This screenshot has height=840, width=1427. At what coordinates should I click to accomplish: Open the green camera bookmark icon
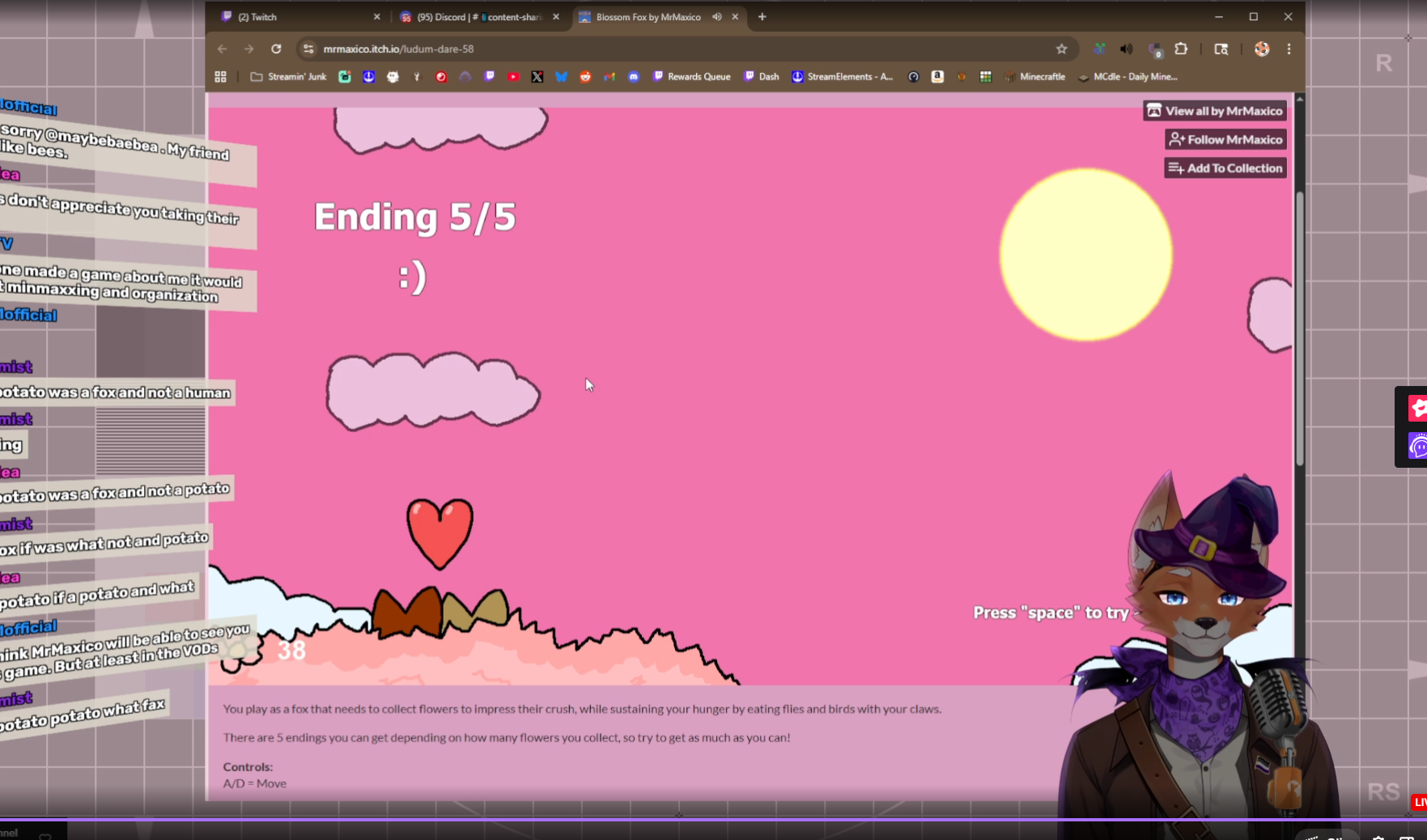tap(345, 77)
